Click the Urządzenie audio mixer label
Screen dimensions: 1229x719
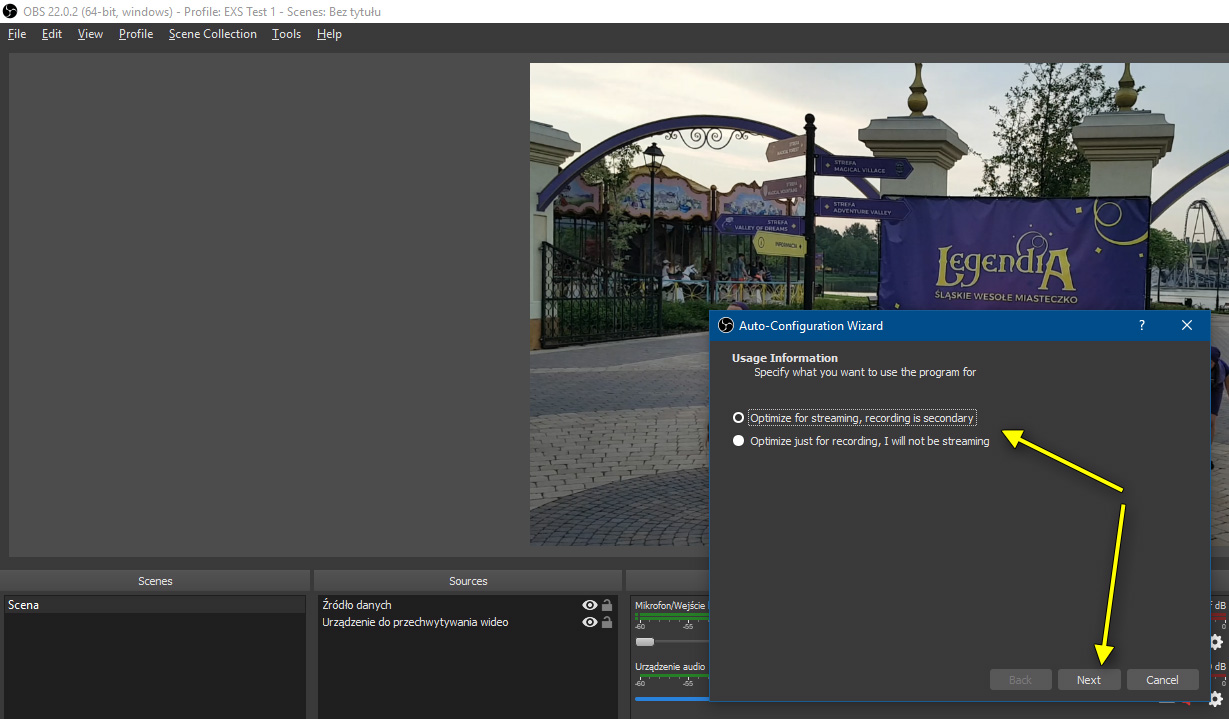[x=670, y=666]
